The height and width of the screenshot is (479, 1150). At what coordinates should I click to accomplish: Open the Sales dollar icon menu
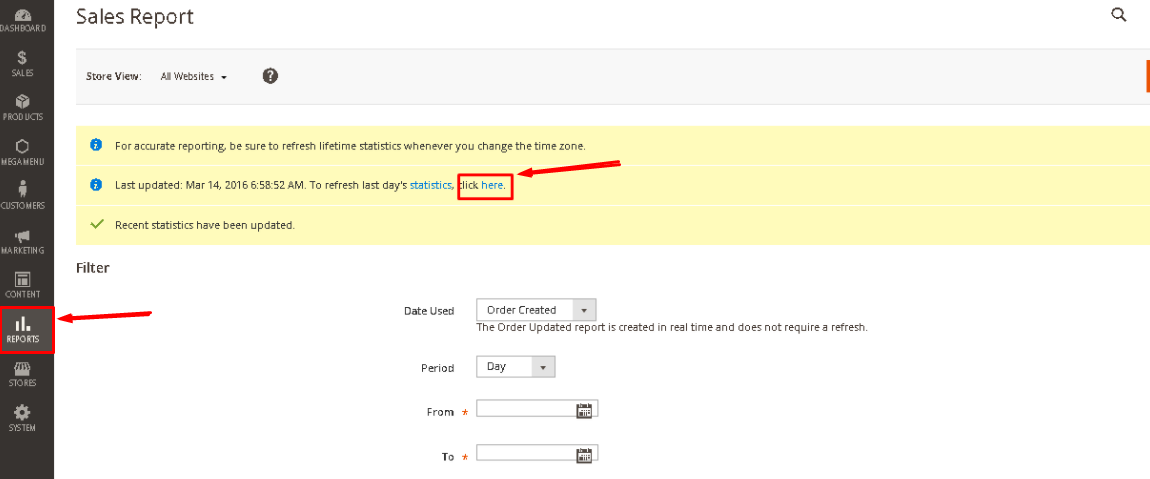pos(23,64)
